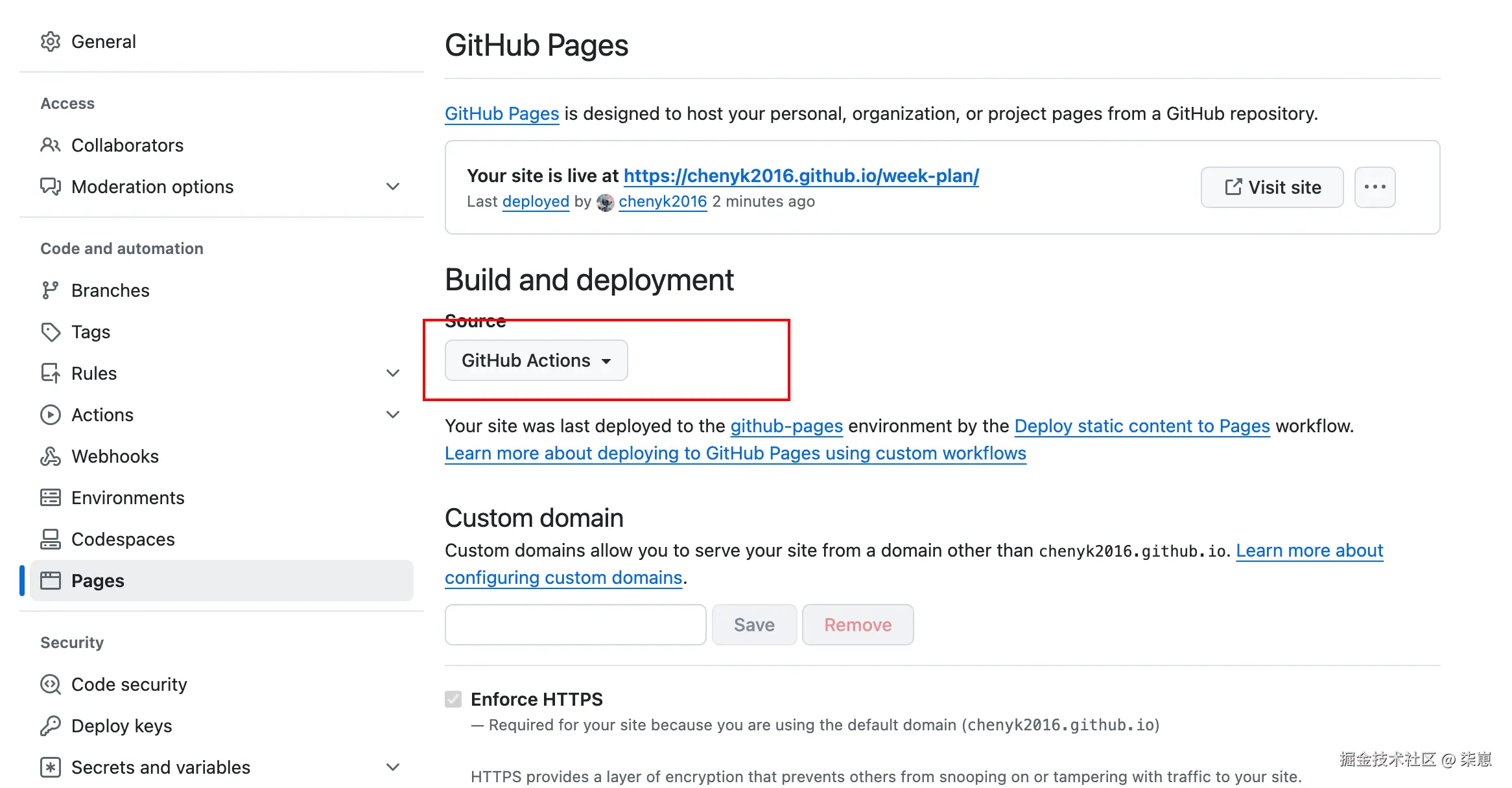Click chenyk2016 avatar thumbnail
This screenshot has height=788, width=1512.
(x=605, y=202)
